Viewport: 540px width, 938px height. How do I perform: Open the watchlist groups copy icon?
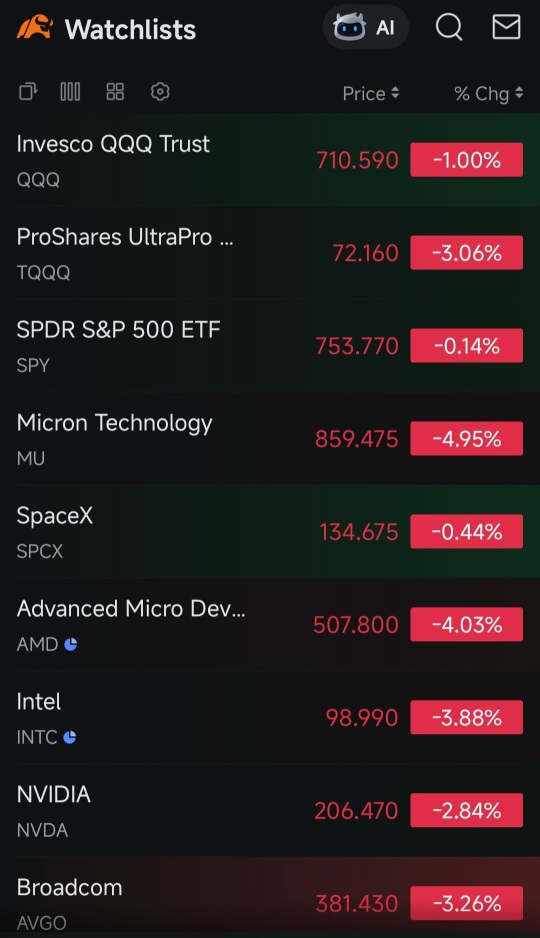(x=28, y=92)
